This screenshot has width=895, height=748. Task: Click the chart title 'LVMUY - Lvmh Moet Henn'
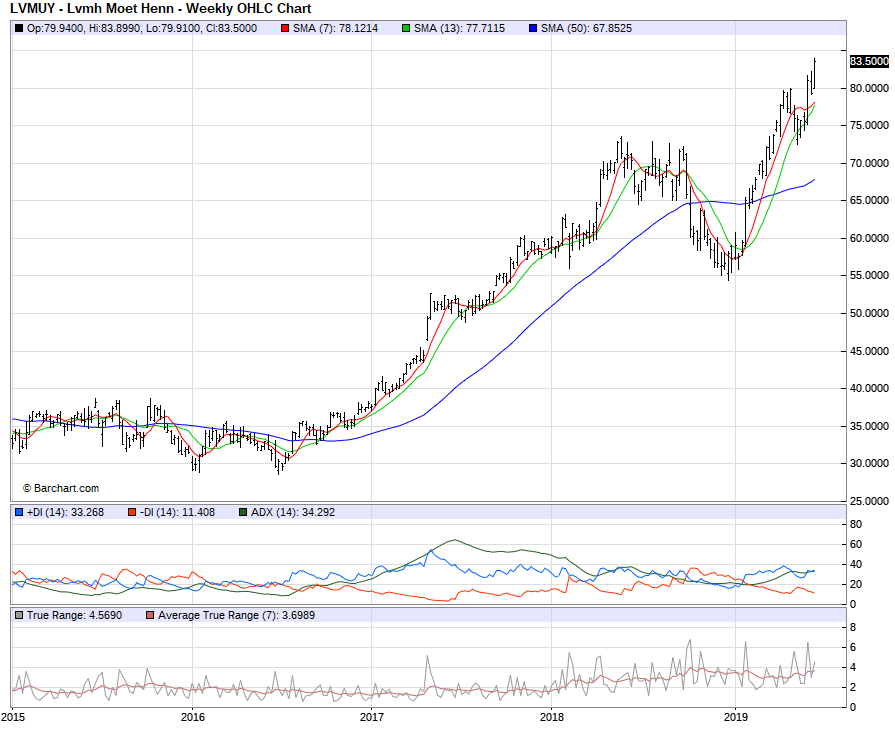point(91,9)
